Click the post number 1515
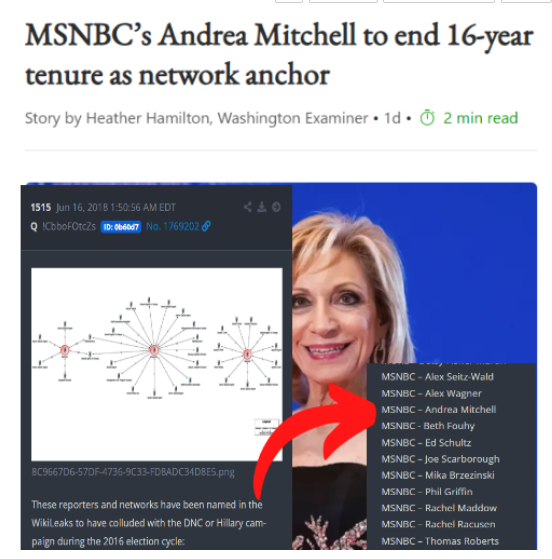 [x=41, y=207]
